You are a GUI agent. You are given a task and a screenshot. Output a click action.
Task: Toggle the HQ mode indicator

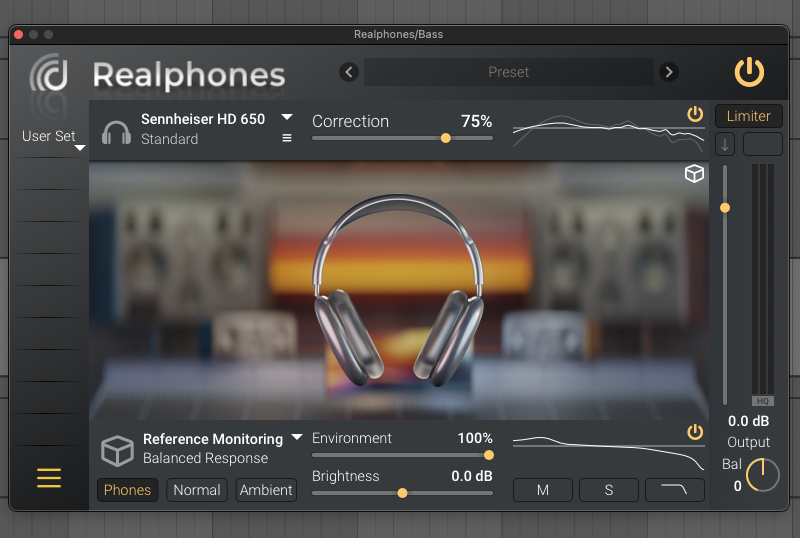(763, 401)
